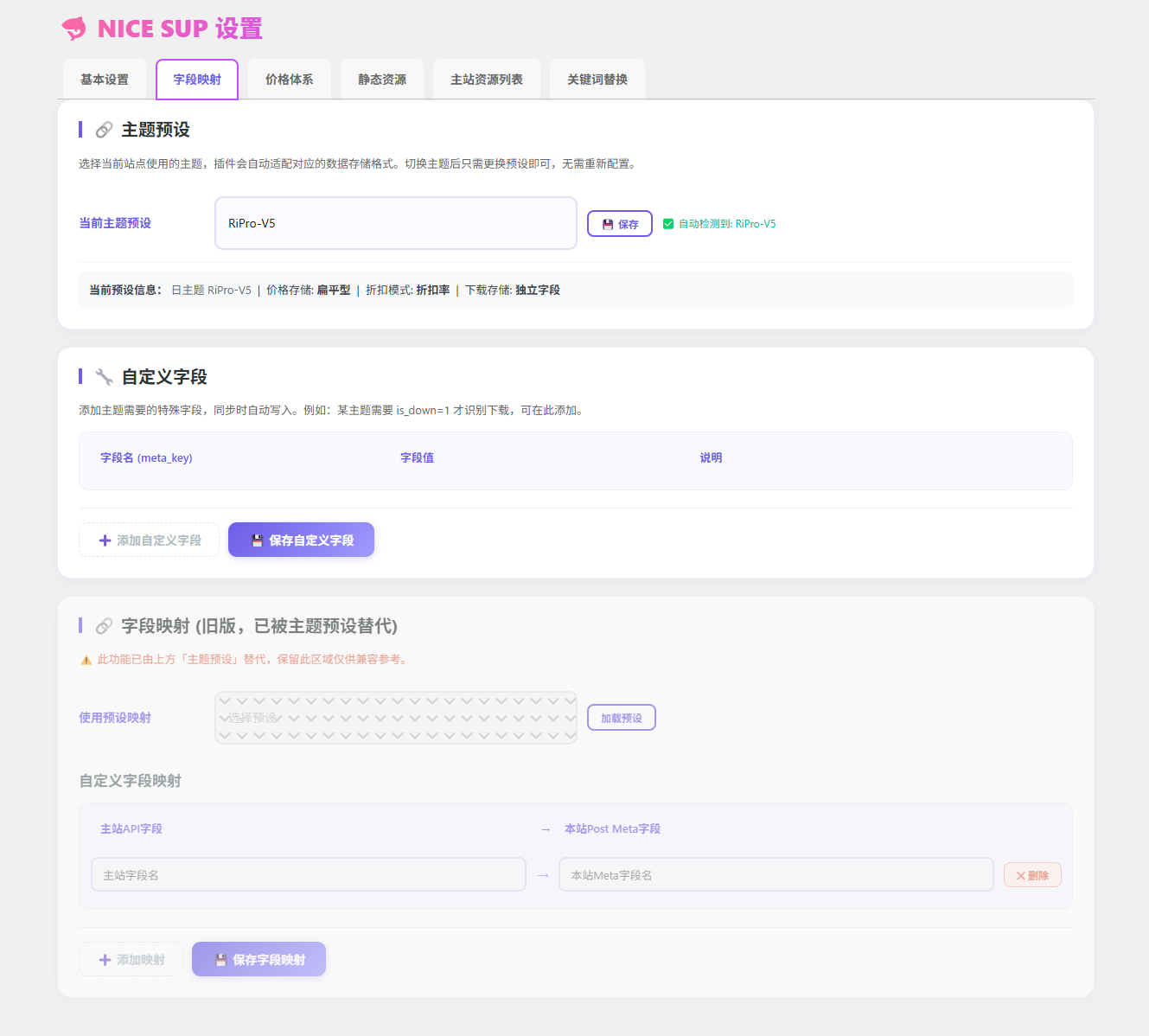This screenshot has width=1149, height=1036.
Task: Click the floppy disk icon in 保存字段映射
Action: tap(220, 960)
